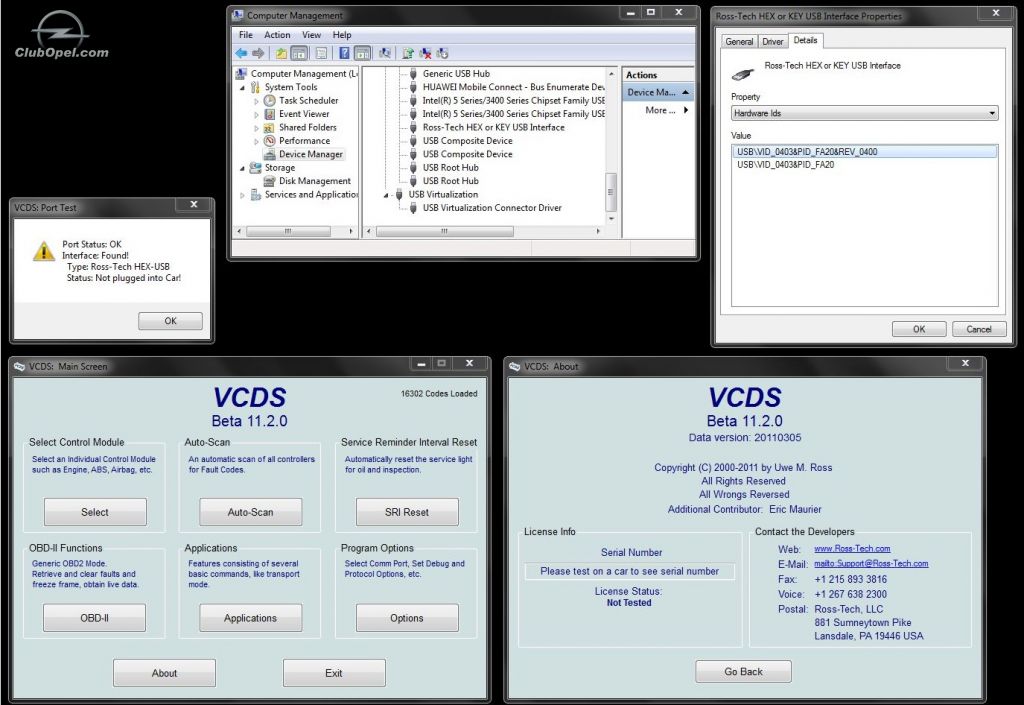Click device list horizontal scrollbar thumb
The image size is (1024, 705).
click(x=445, y=231)
